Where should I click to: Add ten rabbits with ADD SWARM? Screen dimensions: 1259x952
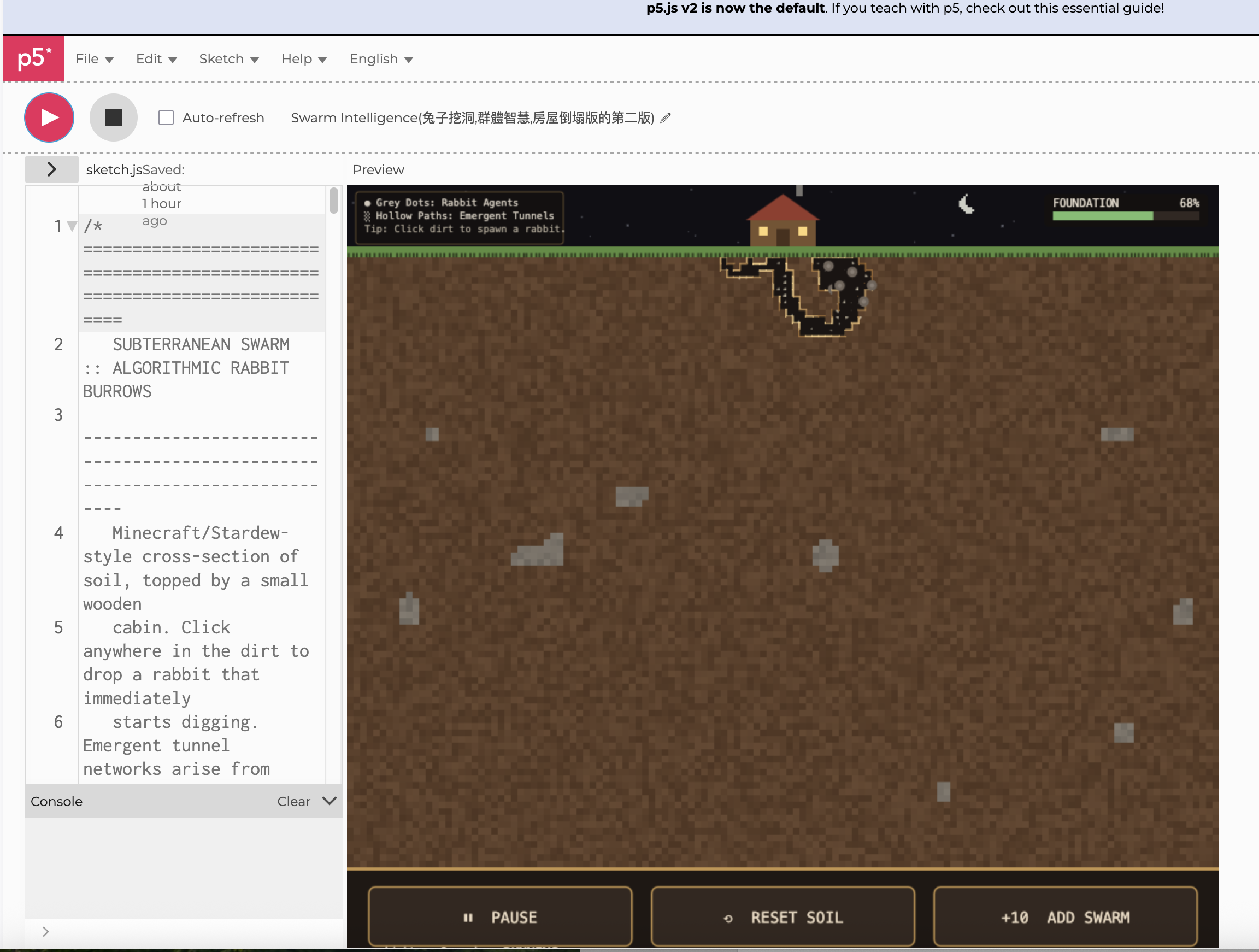[1065, 916]
